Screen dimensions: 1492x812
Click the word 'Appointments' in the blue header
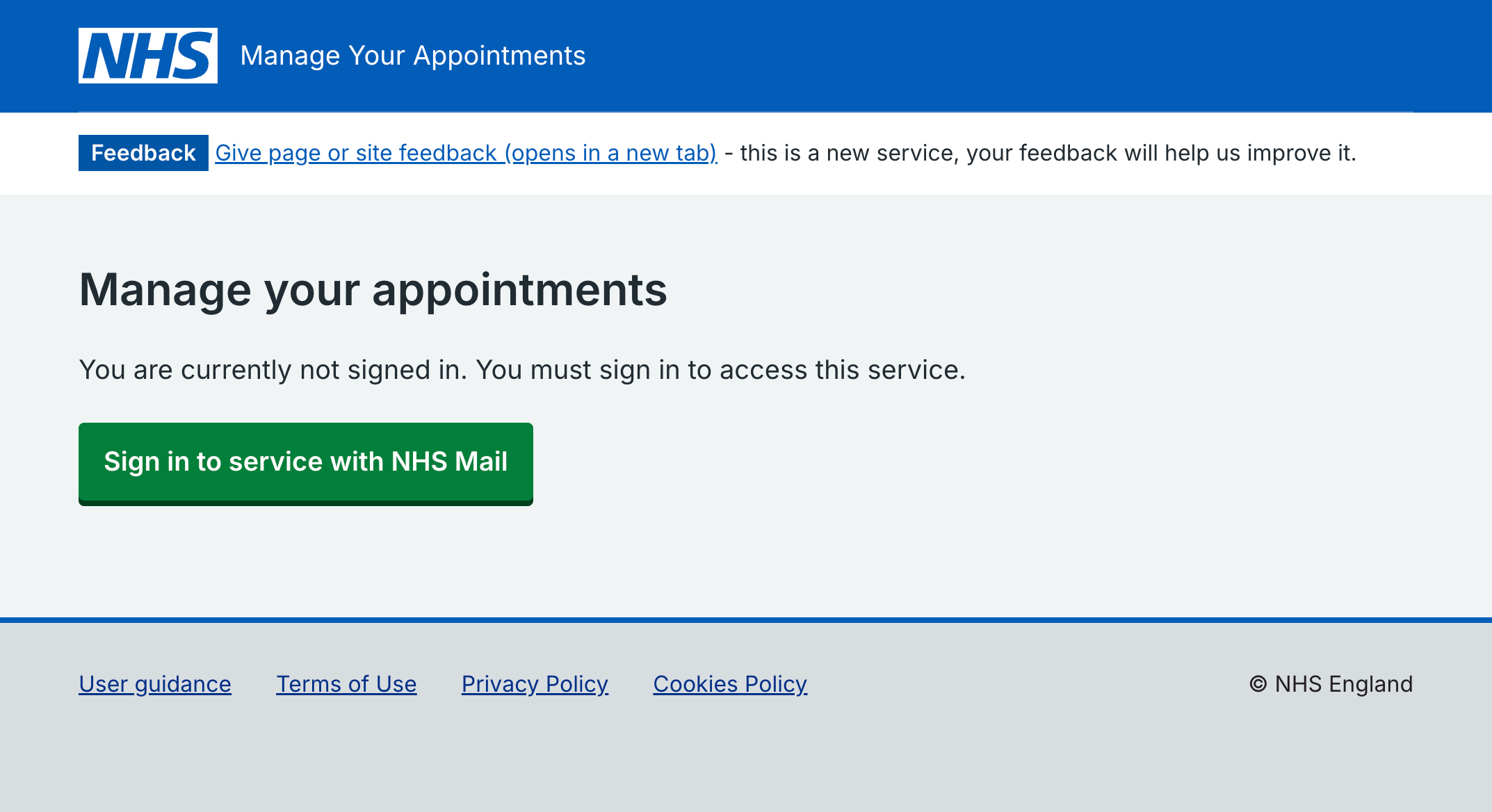499,56
